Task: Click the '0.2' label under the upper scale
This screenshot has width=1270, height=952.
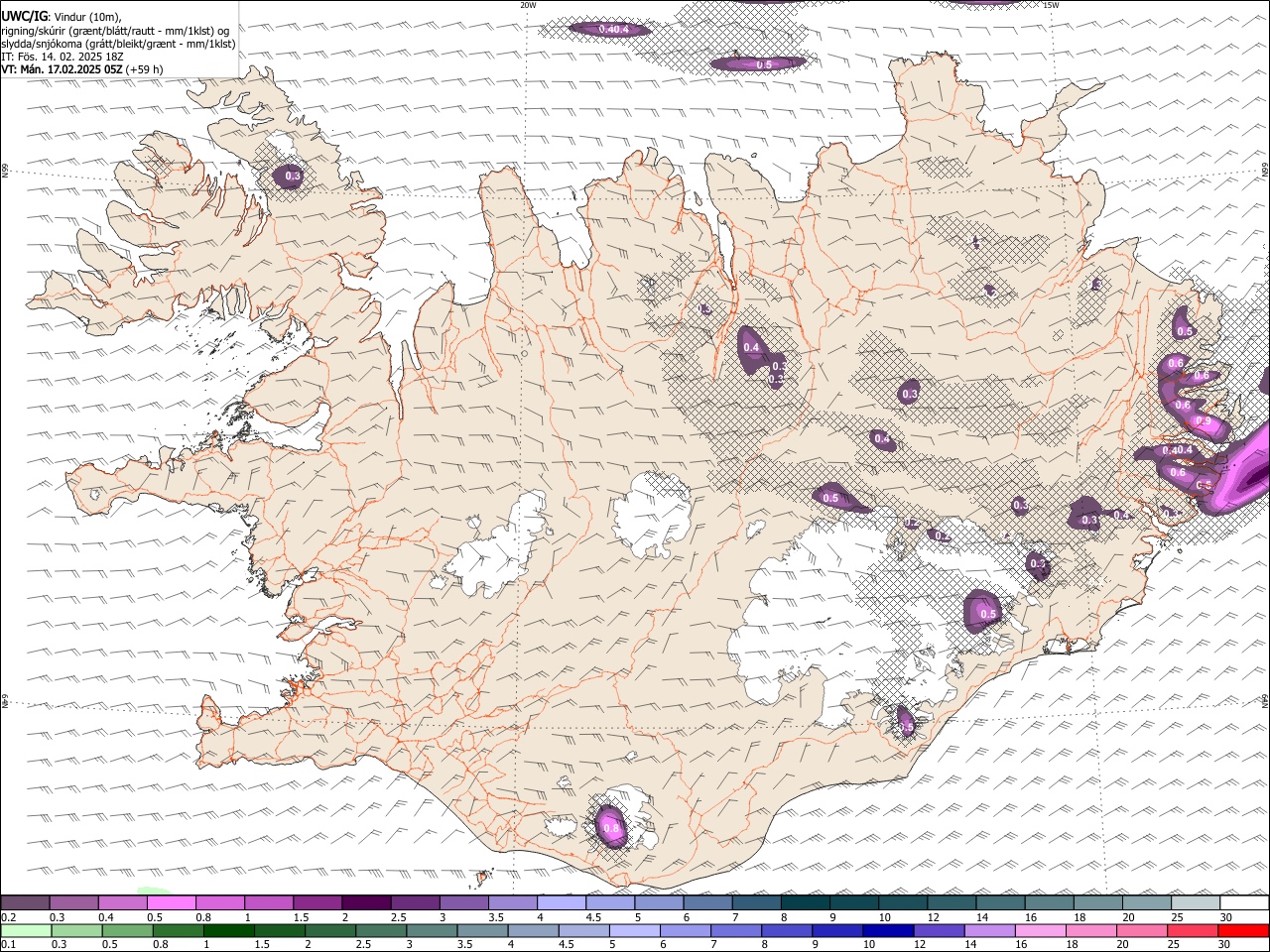Action: (x=9, y=917)
